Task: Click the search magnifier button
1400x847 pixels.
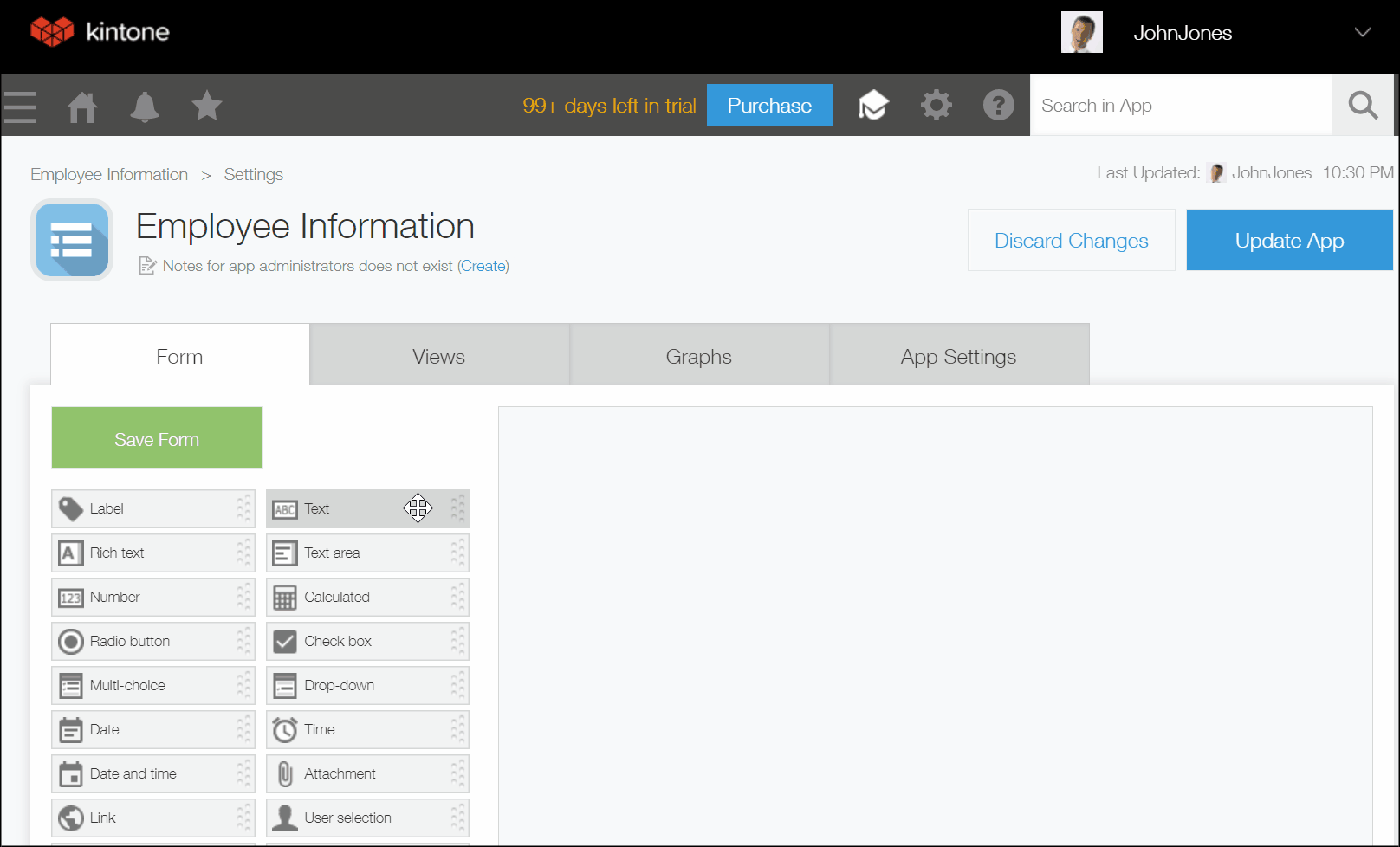Action: [1362, 106]
